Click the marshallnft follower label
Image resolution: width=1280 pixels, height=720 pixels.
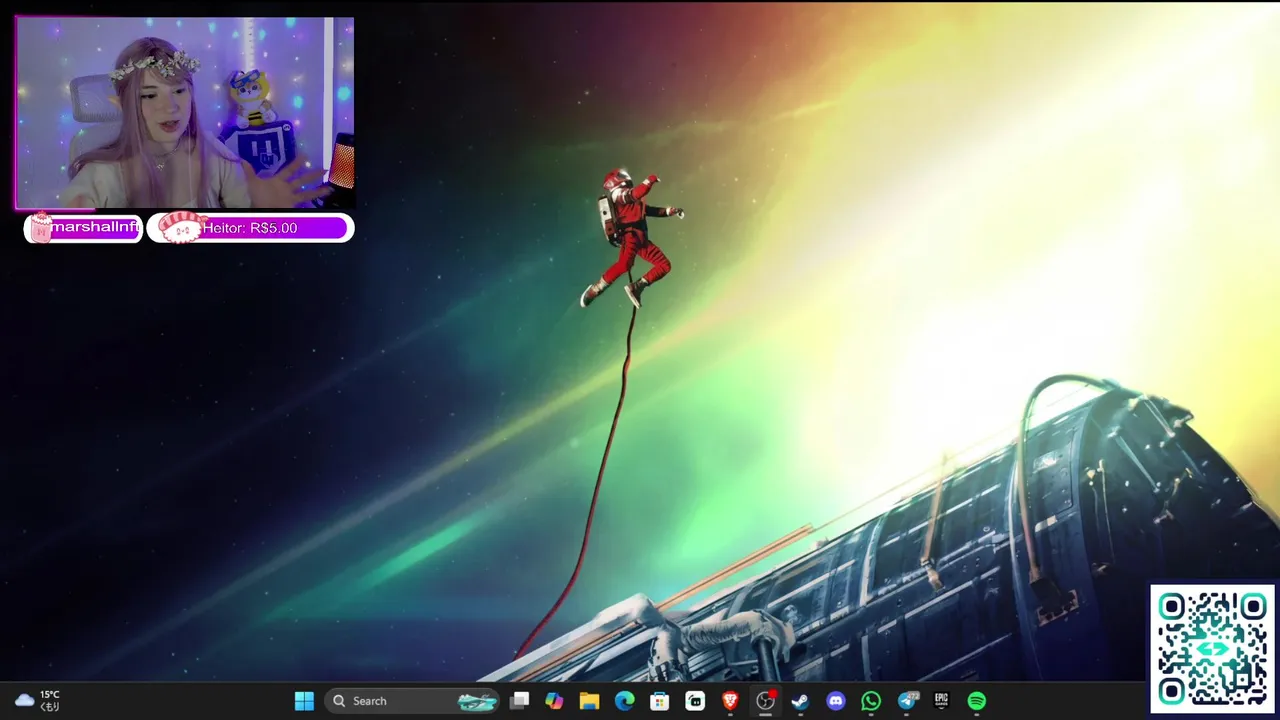[83, 228]
